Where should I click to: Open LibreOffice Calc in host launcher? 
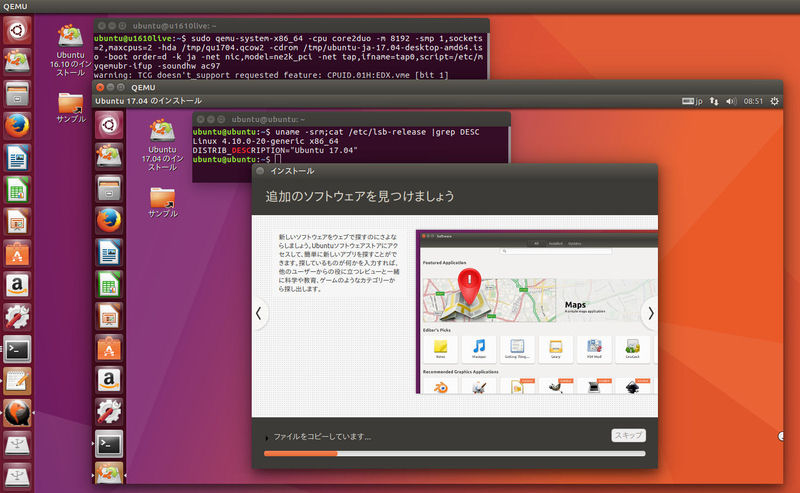pyautogui.click(x=17, y=189)
